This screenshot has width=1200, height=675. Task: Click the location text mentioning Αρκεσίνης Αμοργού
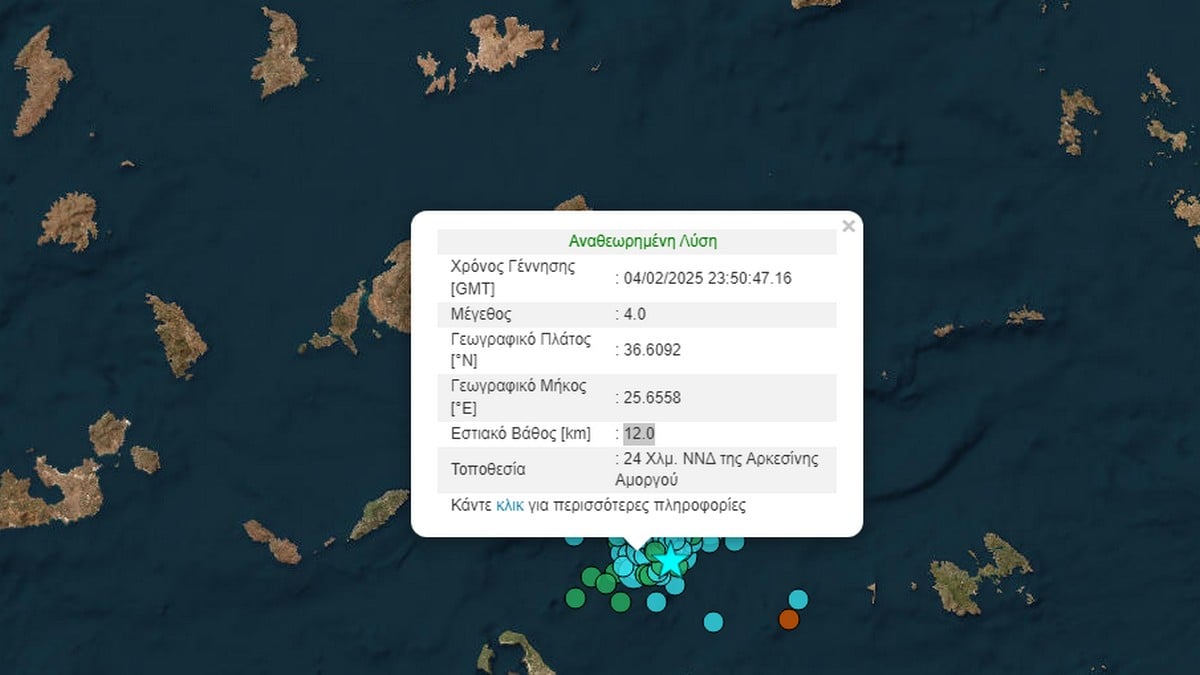pos(721,469)
